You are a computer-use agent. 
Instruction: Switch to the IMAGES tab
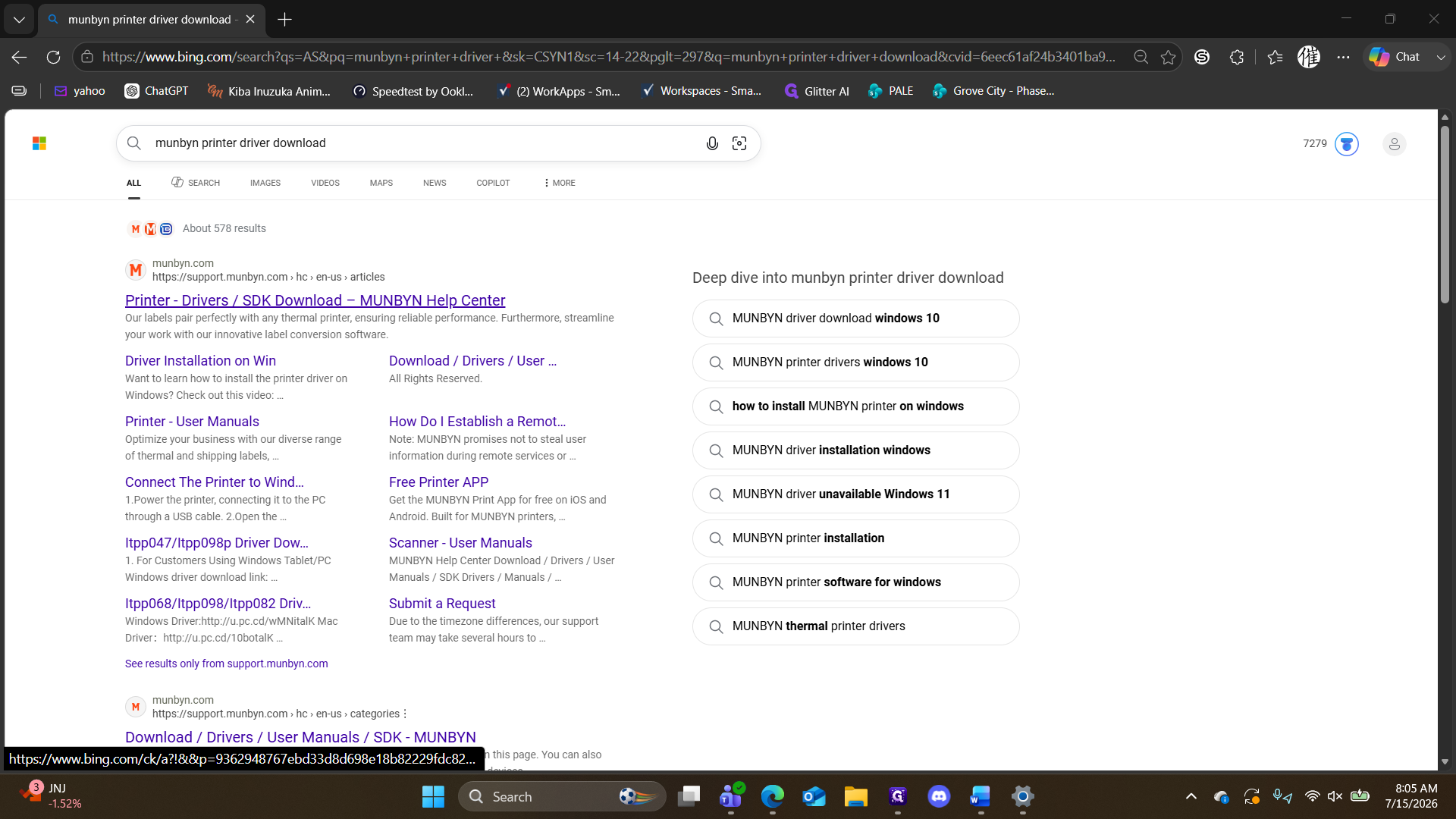[265, 183]
